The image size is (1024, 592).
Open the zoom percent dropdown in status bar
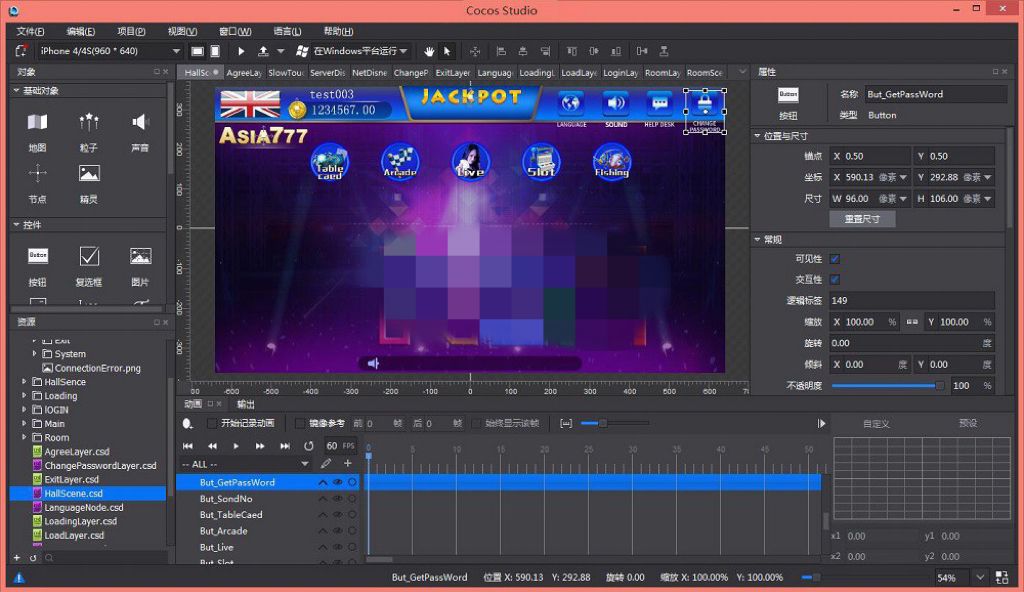(x=980, y=578)
